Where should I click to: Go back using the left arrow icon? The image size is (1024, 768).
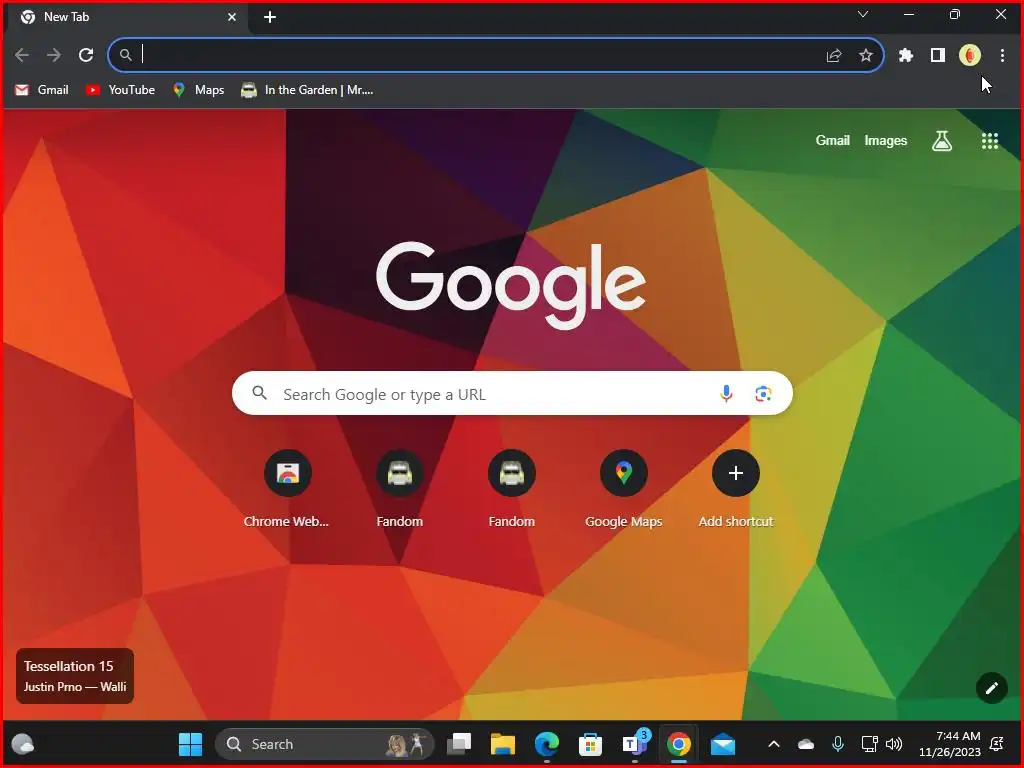click(x=22, y=56)
